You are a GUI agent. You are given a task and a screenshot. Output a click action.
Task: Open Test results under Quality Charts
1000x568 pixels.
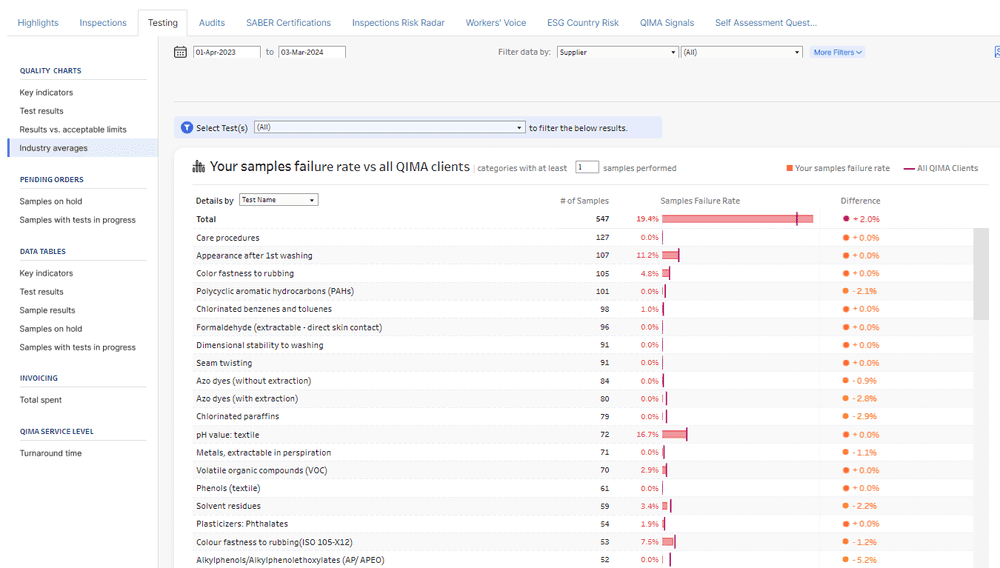(42, 111)
